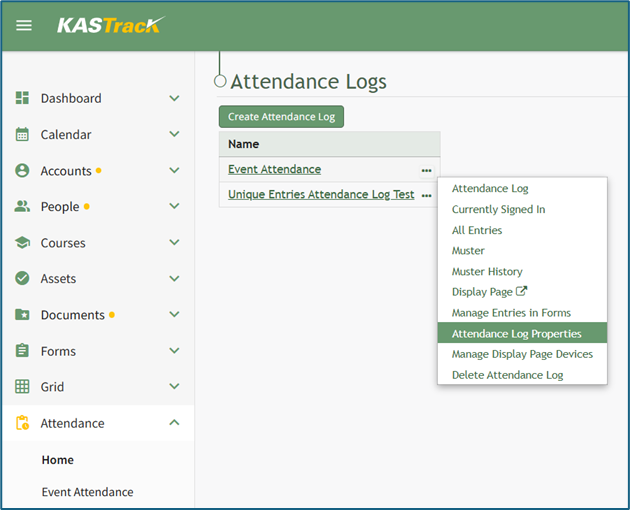Click the Calendar icon in sidebar

pyautogui.click(x=22, y=135)
